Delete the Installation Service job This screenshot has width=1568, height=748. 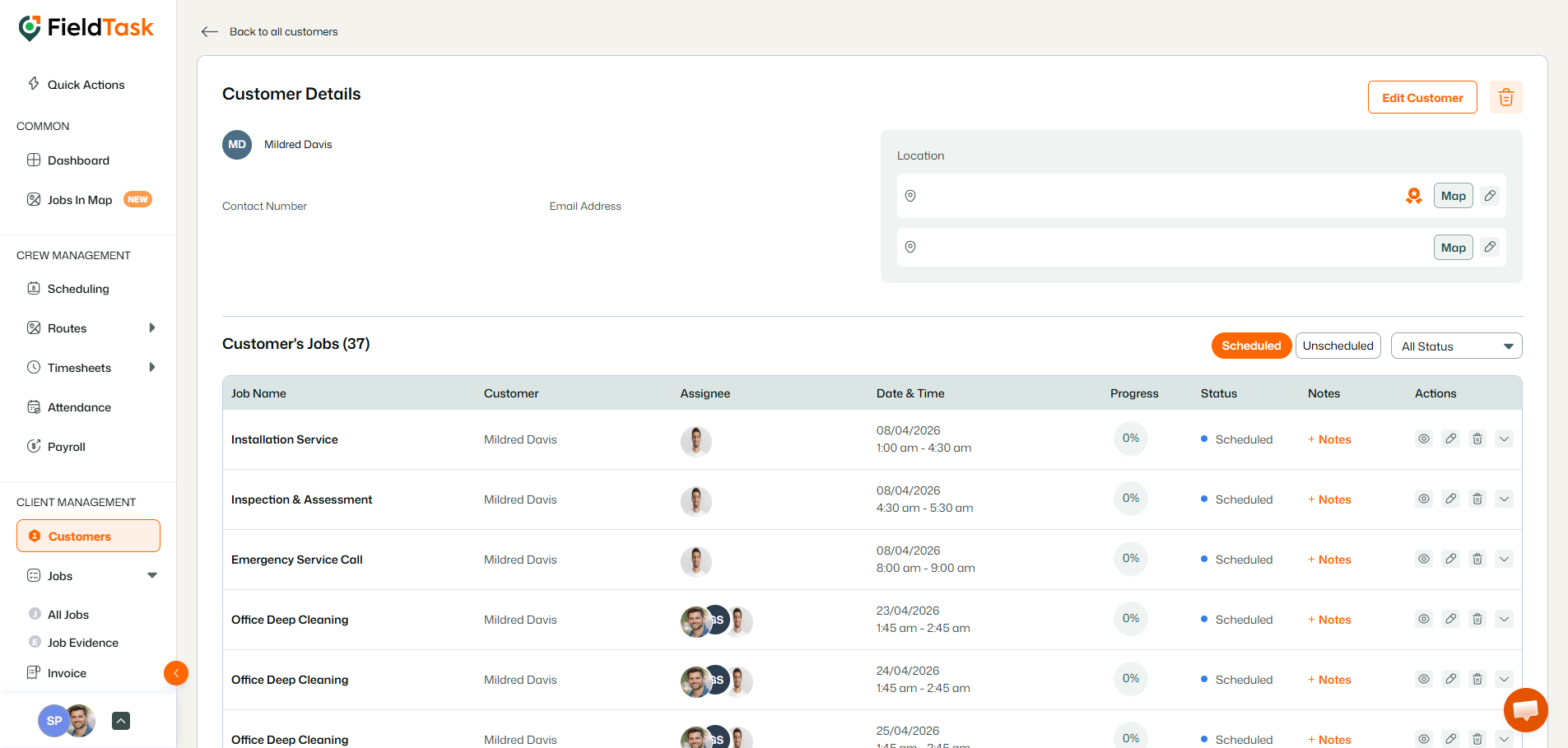[1477, 439]
